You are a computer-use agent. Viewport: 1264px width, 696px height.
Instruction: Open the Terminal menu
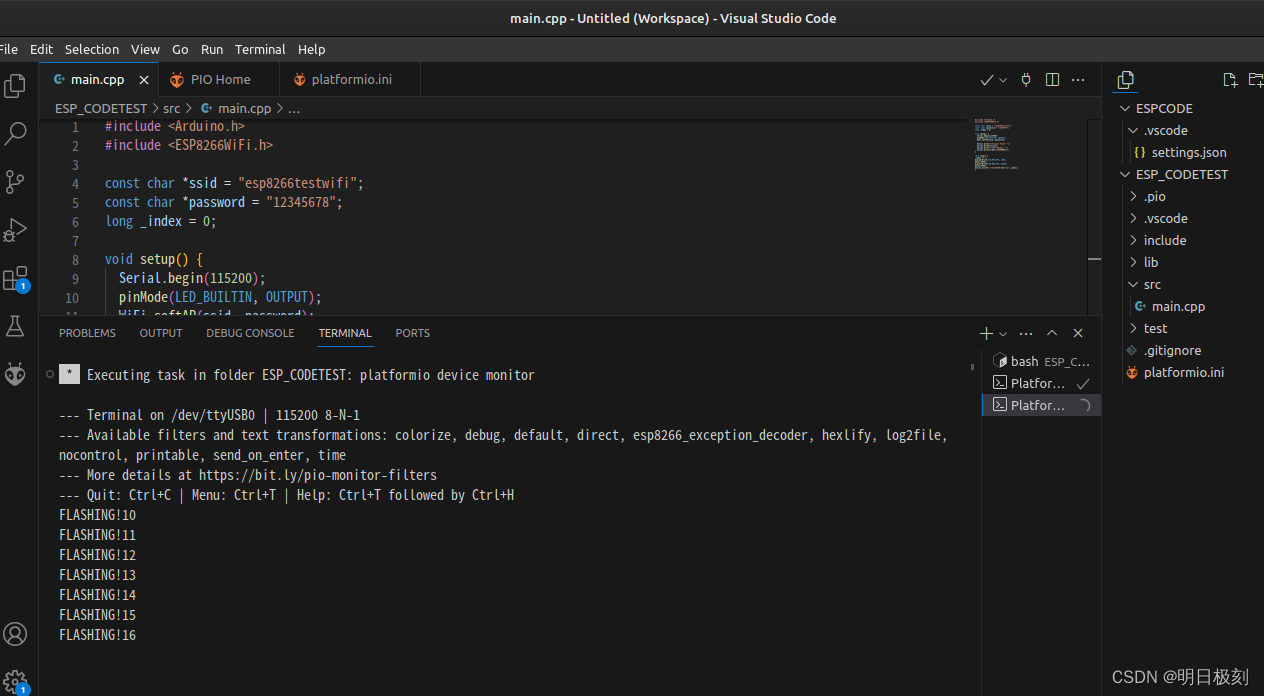pyautogui.click(x=260, y=49)
